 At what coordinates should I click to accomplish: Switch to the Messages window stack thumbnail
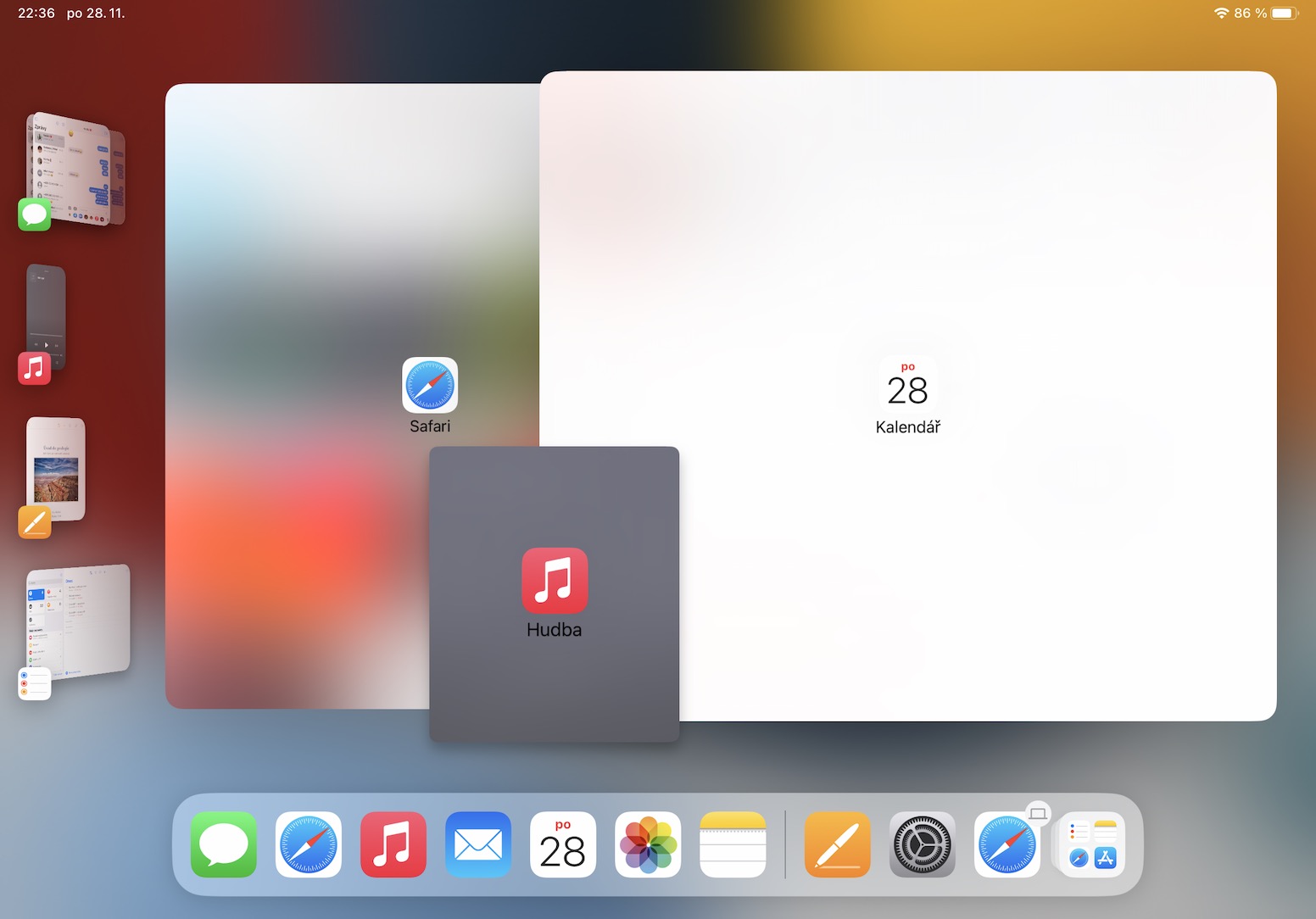(x=76, y=168)
